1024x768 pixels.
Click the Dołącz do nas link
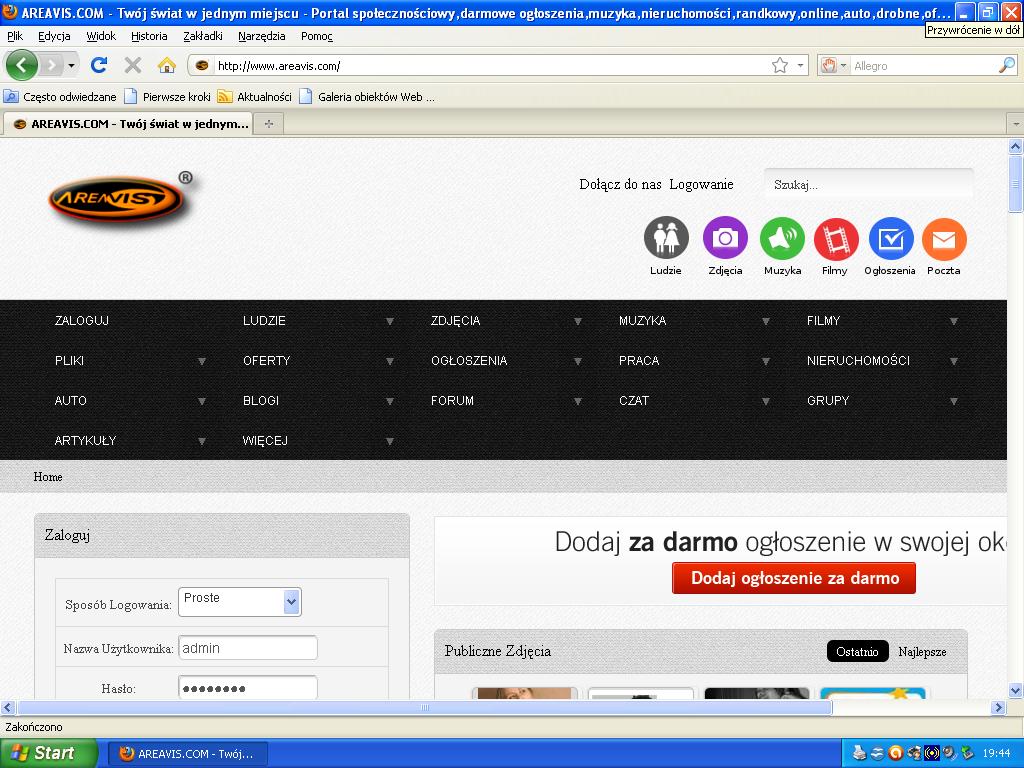click(x=620, y=184)
